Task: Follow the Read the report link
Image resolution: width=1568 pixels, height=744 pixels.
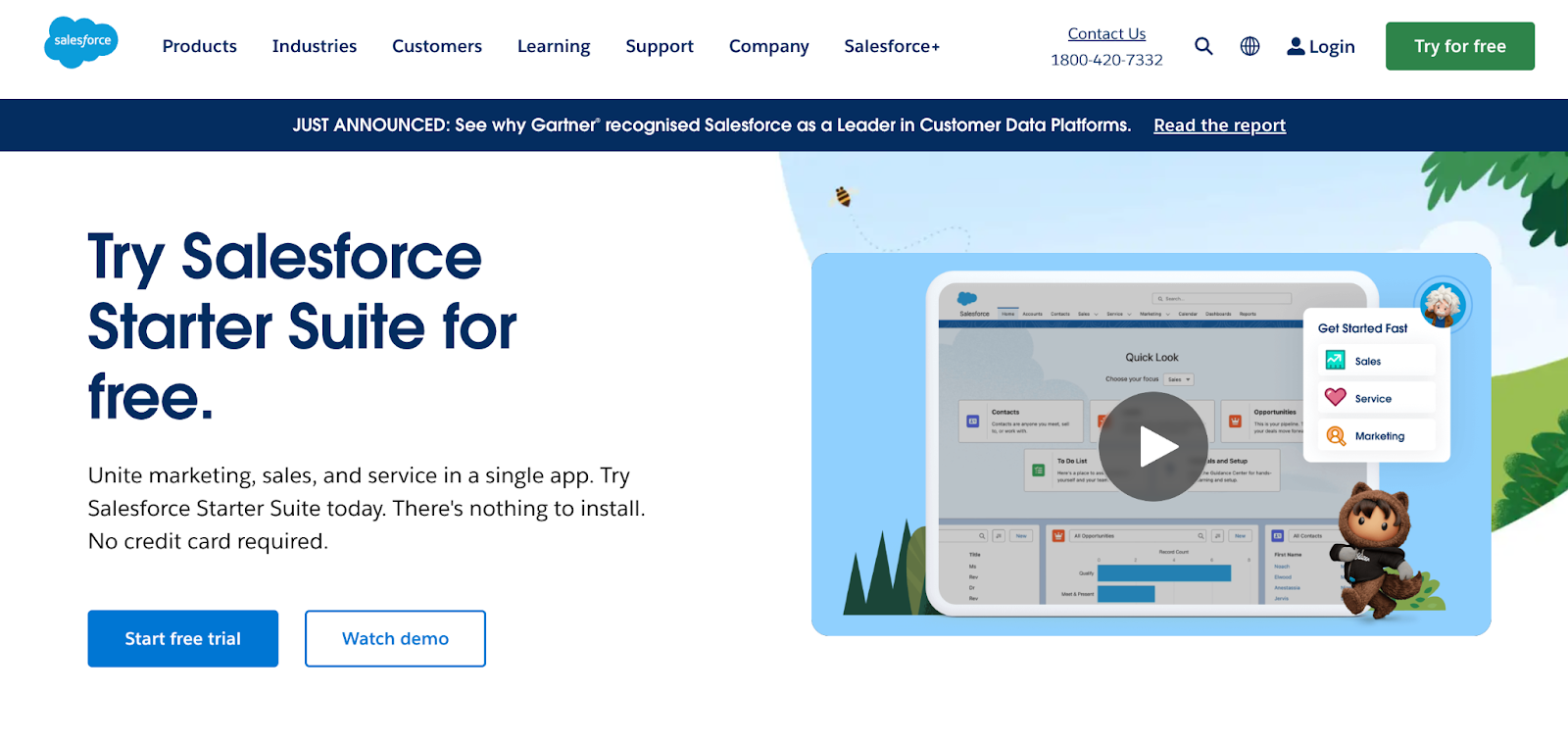Action: coord(1219,125)
